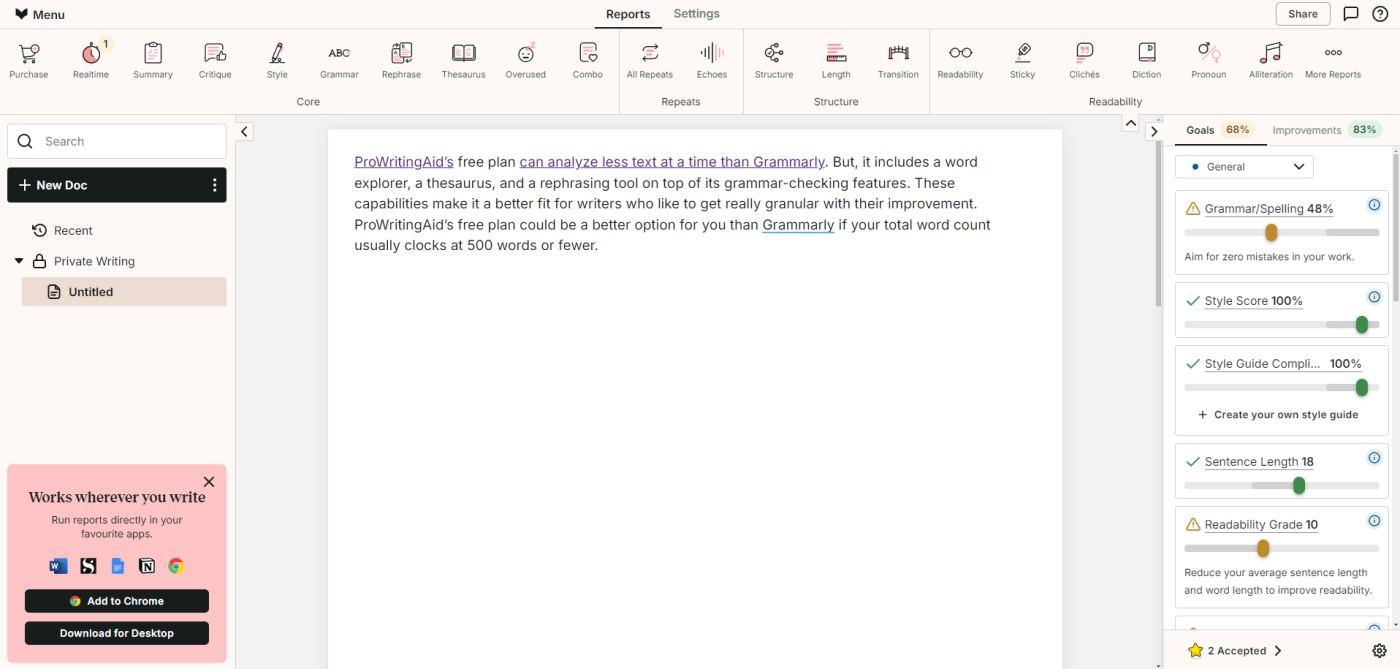Open the General document type dropdown
The image size is (1400, 669).
pos(1244,167)
